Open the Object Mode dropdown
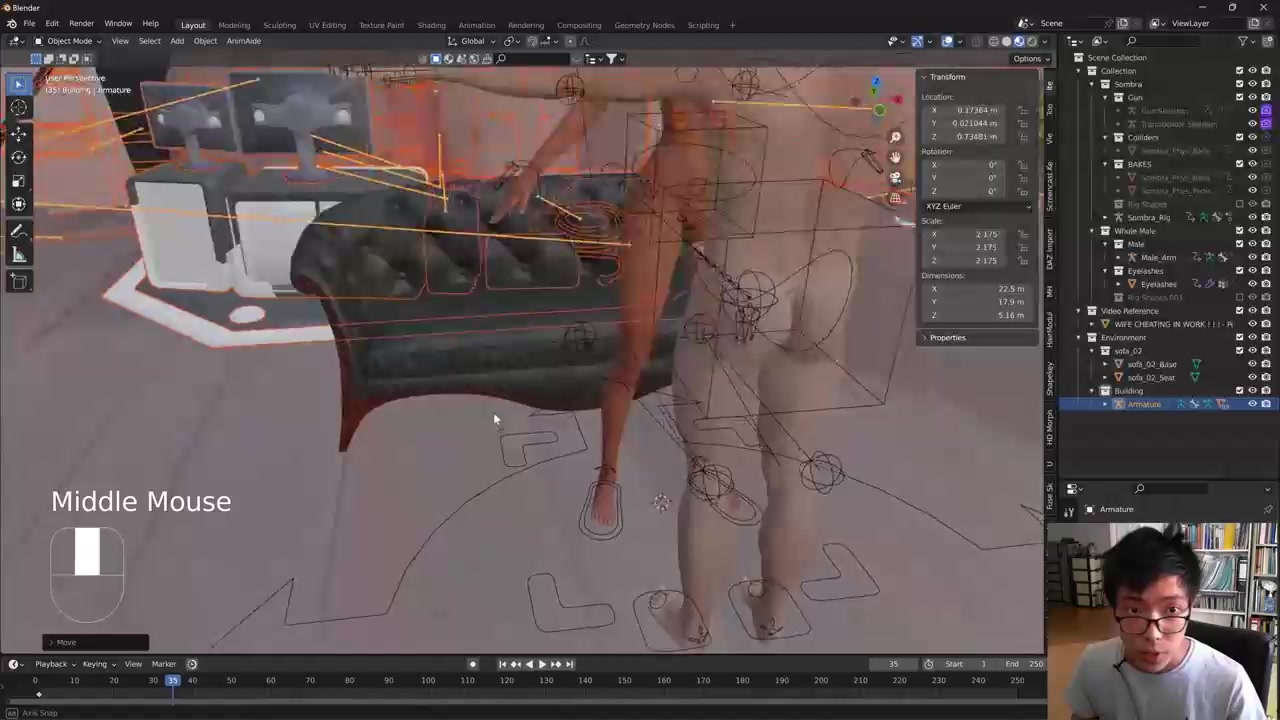The width and height of the screenshot is (1280, 720). click(68, 41)
